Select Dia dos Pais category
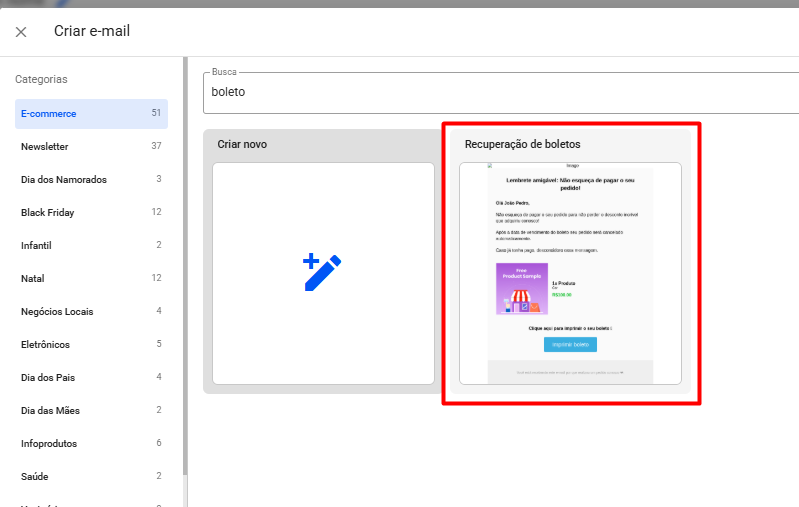The height and width of the screenshot is (507, 799). [90, 377]
